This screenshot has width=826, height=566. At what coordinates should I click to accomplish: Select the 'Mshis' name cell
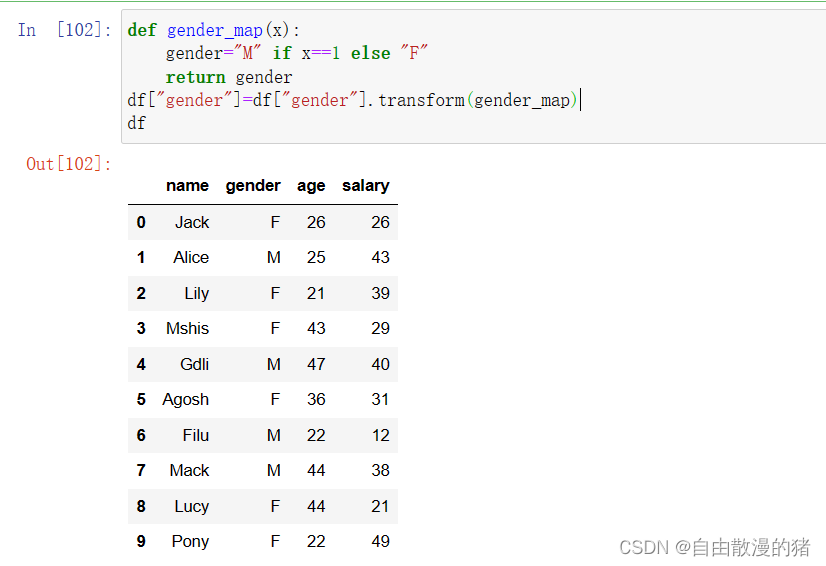coord(187,328)
